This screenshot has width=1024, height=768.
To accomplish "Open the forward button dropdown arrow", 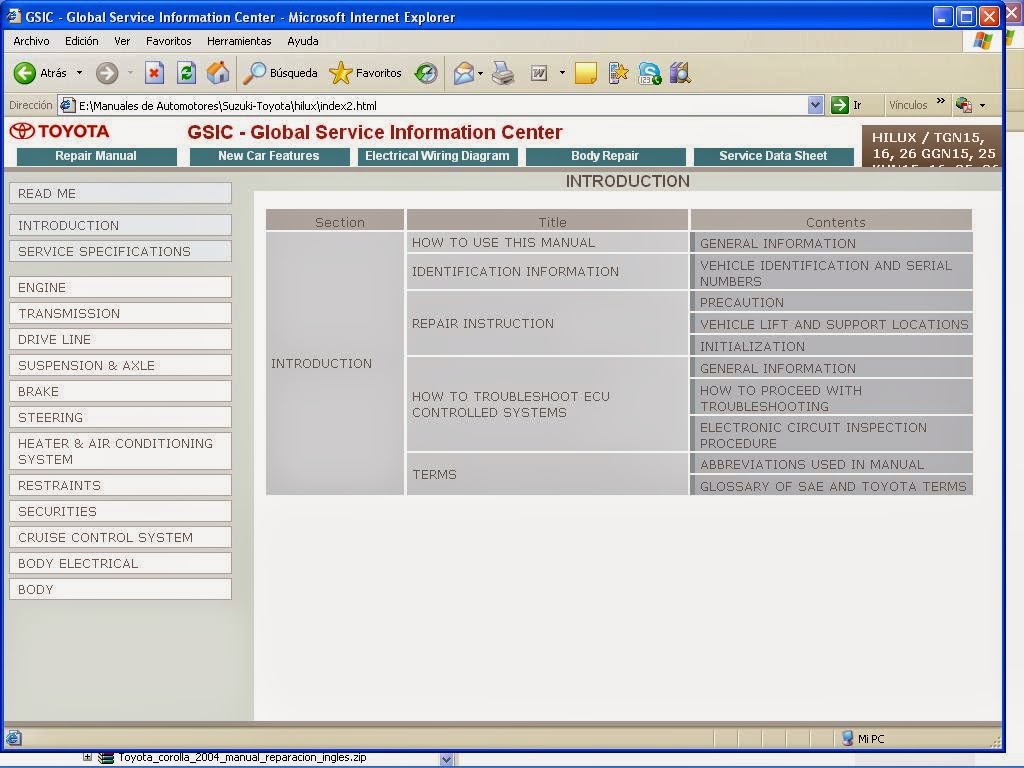I will (130, 72).
